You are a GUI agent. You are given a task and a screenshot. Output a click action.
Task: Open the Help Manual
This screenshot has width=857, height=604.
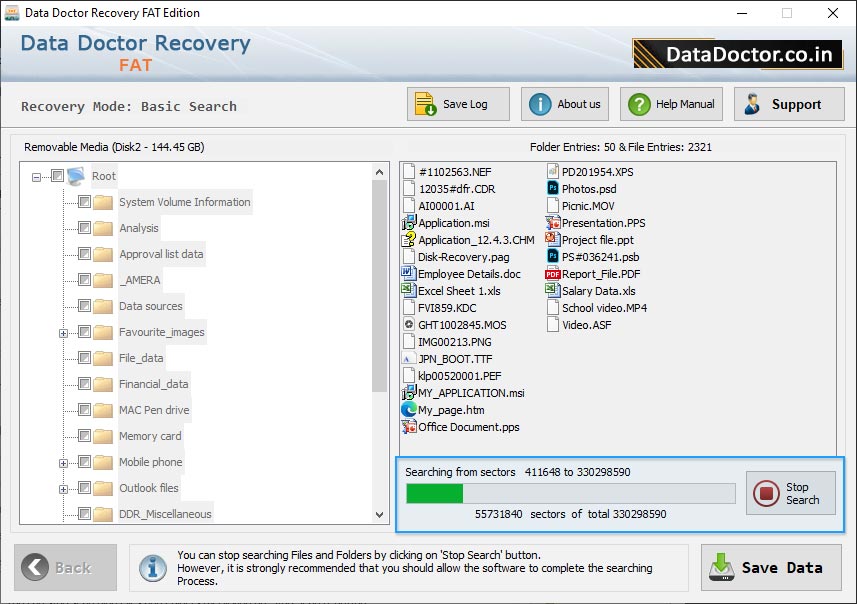pos(670,104)
